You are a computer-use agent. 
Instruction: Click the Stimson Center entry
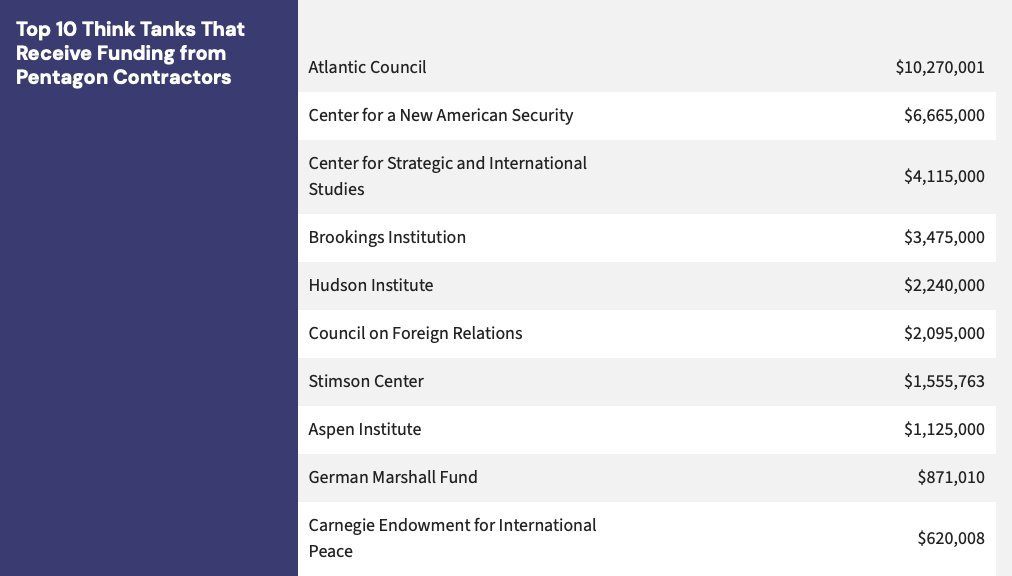point(366,381)
